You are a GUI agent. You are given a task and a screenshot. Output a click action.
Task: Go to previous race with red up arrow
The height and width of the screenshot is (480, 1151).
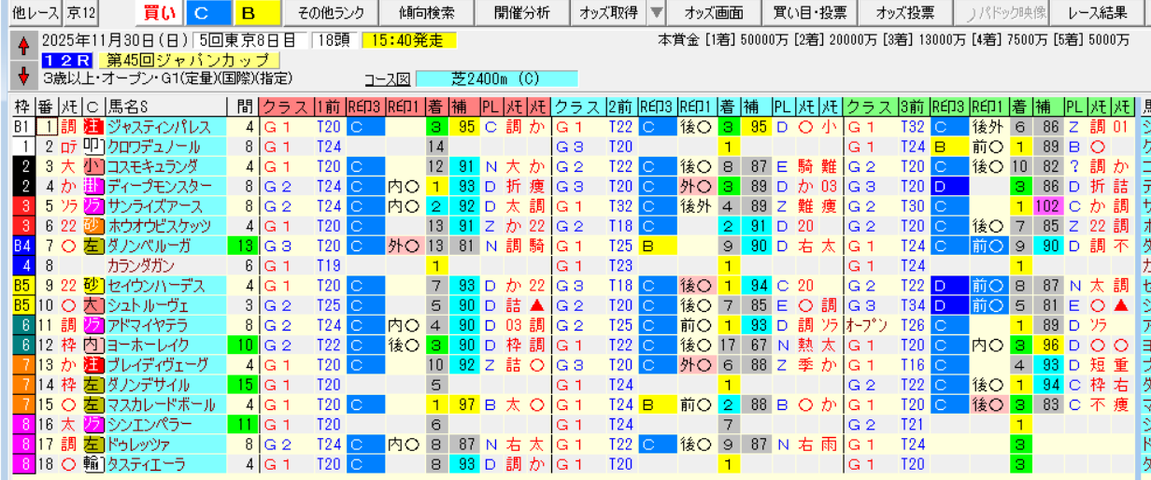pos(23,47)
